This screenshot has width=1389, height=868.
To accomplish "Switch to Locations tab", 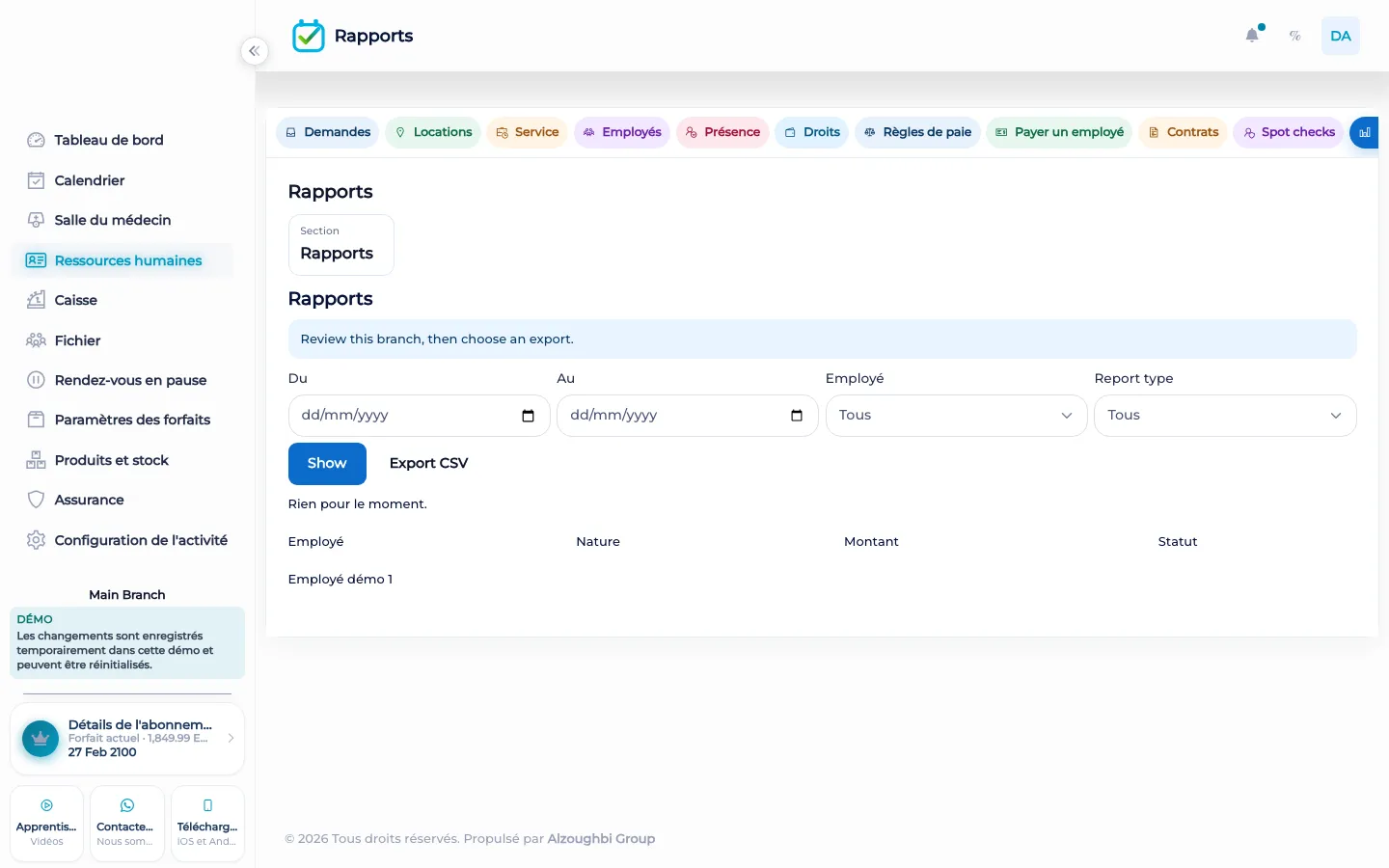I will click(433, 132).
